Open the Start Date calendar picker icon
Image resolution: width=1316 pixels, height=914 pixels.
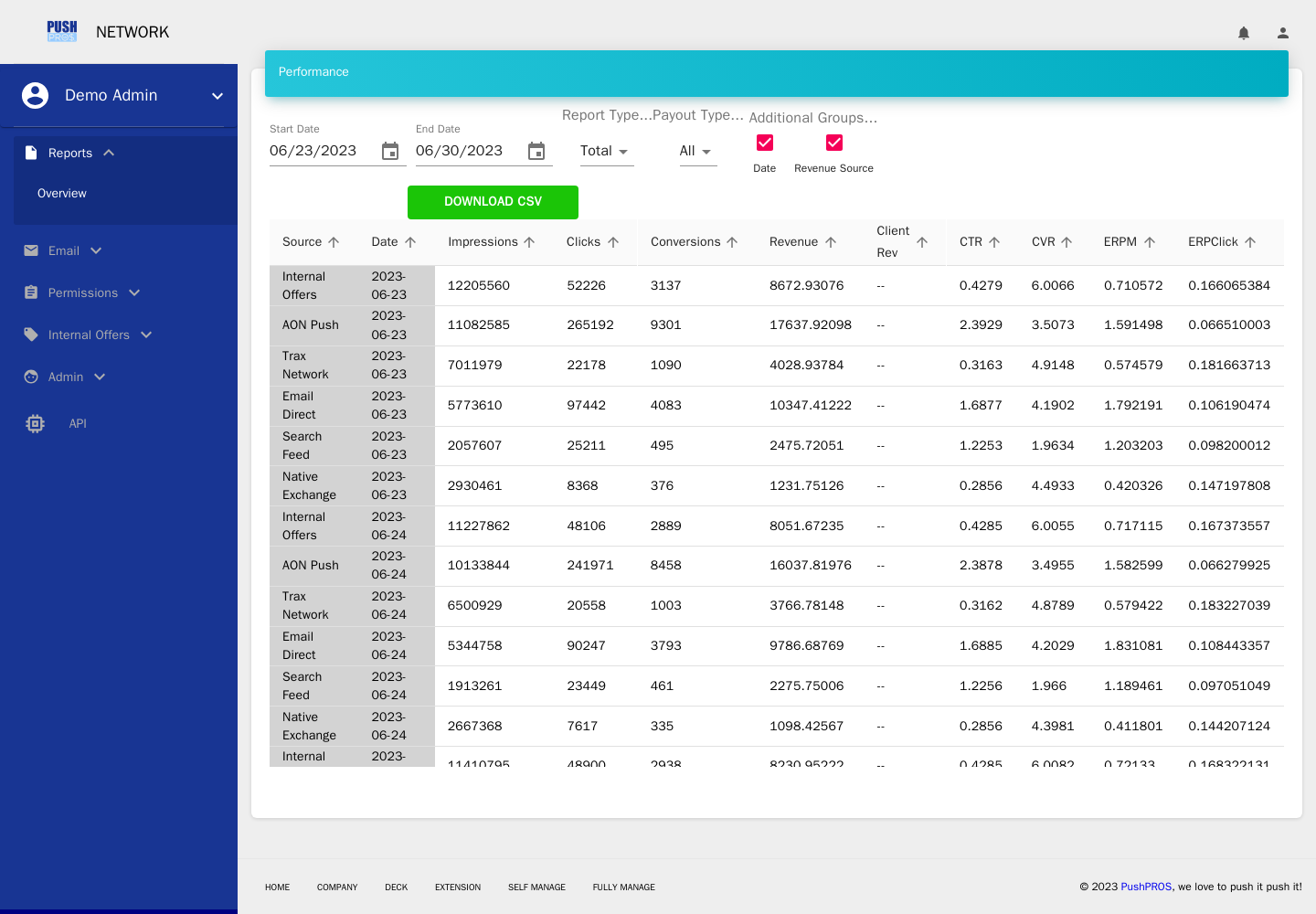click(390, 152)
